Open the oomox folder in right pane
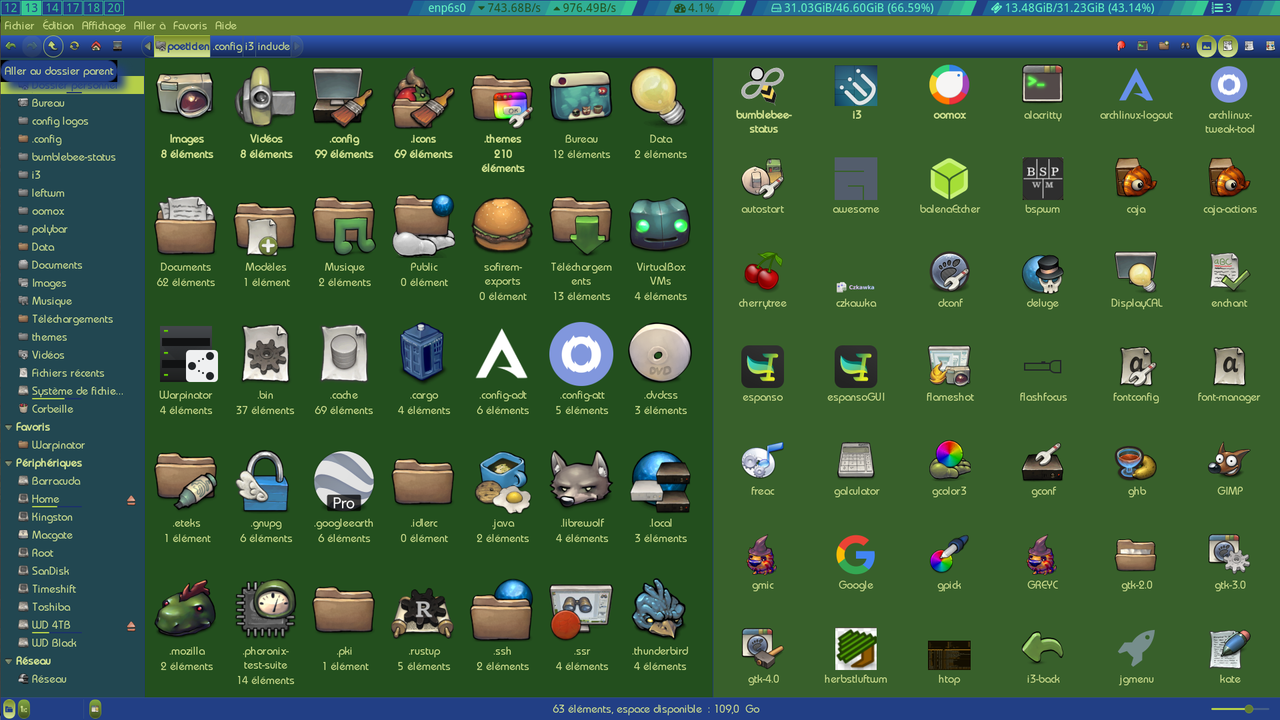Image resolution: width=1280 pixels, height=720 pixels. pyautogui.click(x=949, y=94)
